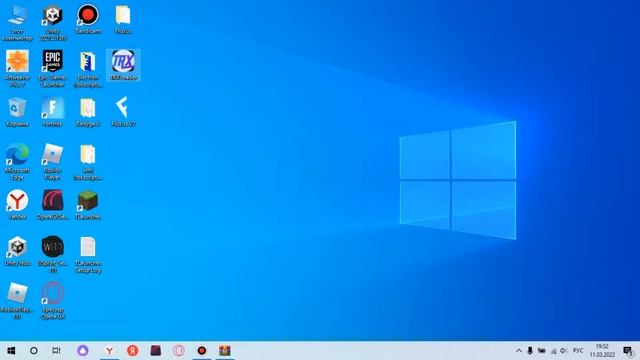Open red Yandex Я taskbar icon
The height and width of the screenshot is (360, 640).
tap(132, 351)
